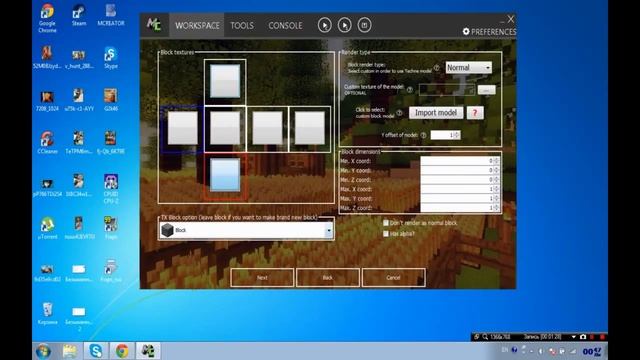Switch to Chrome in the taskbar
The height and width of the screenshot is (360, 640).
pyautogui.click(x=122, y=351)
